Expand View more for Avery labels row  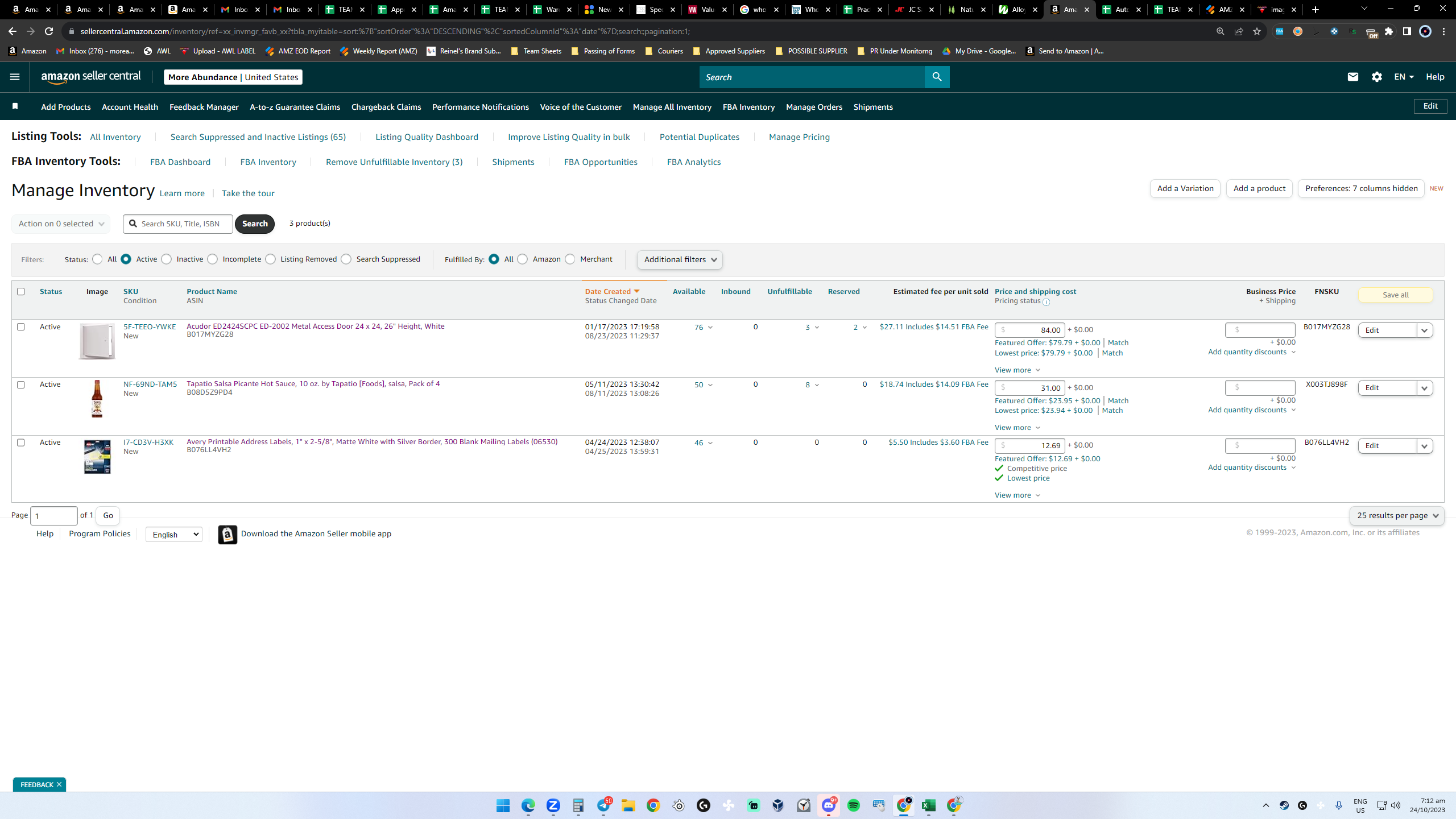(1017, 495)
